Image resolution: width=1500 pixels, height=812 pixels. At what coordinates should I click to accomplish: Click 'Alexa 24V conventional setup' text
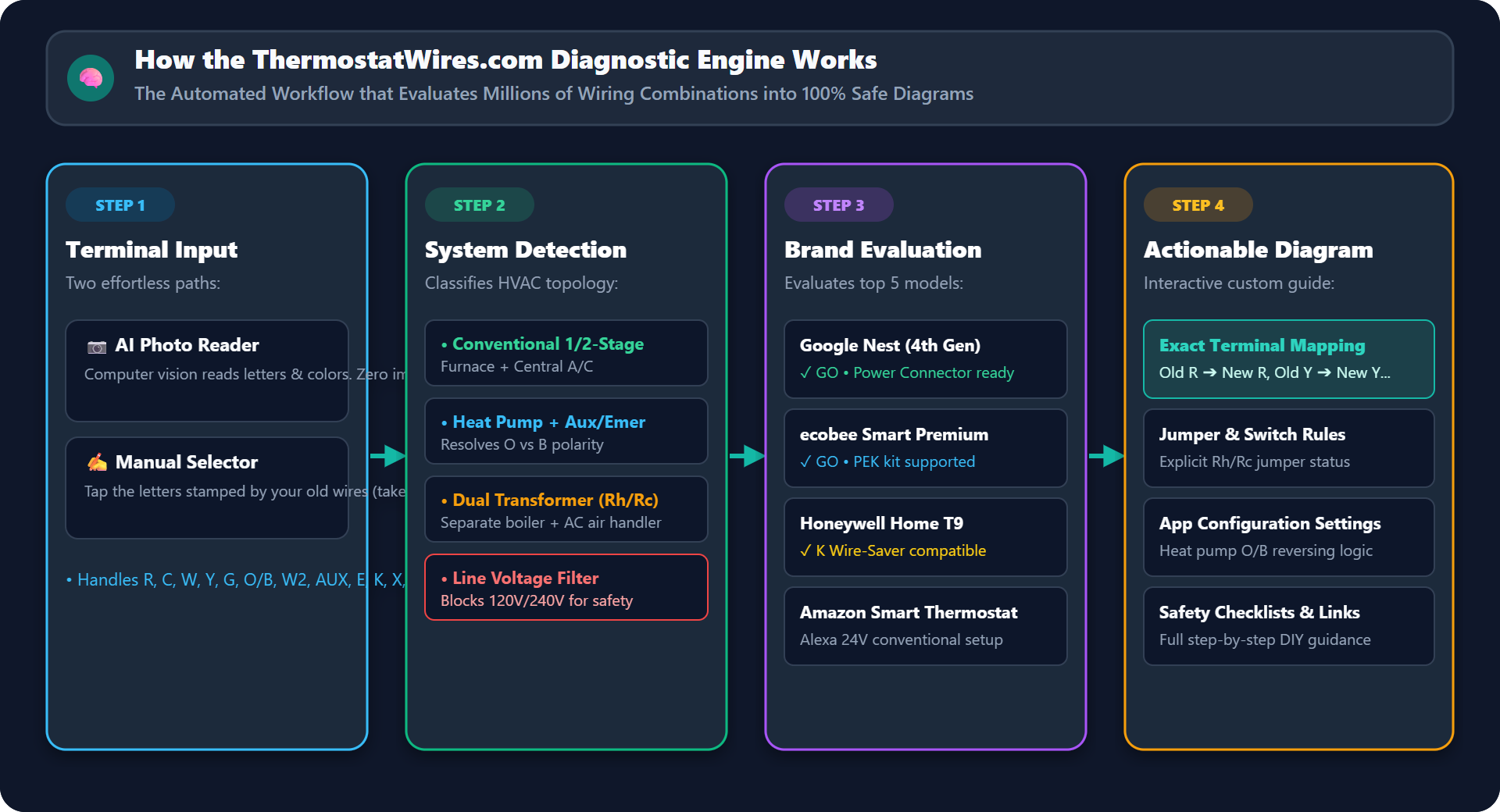tap(902, 640)
